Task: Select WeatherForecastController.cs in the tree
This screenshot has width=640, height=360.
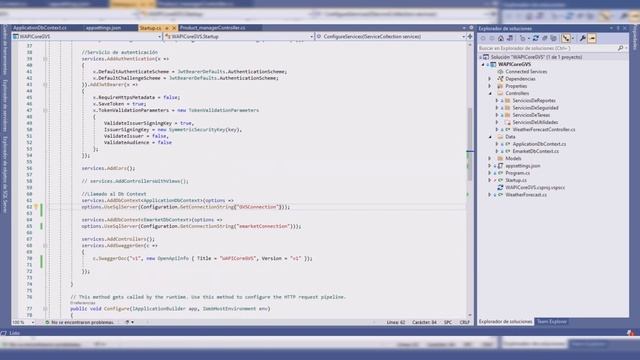Action: coord(544,129)
